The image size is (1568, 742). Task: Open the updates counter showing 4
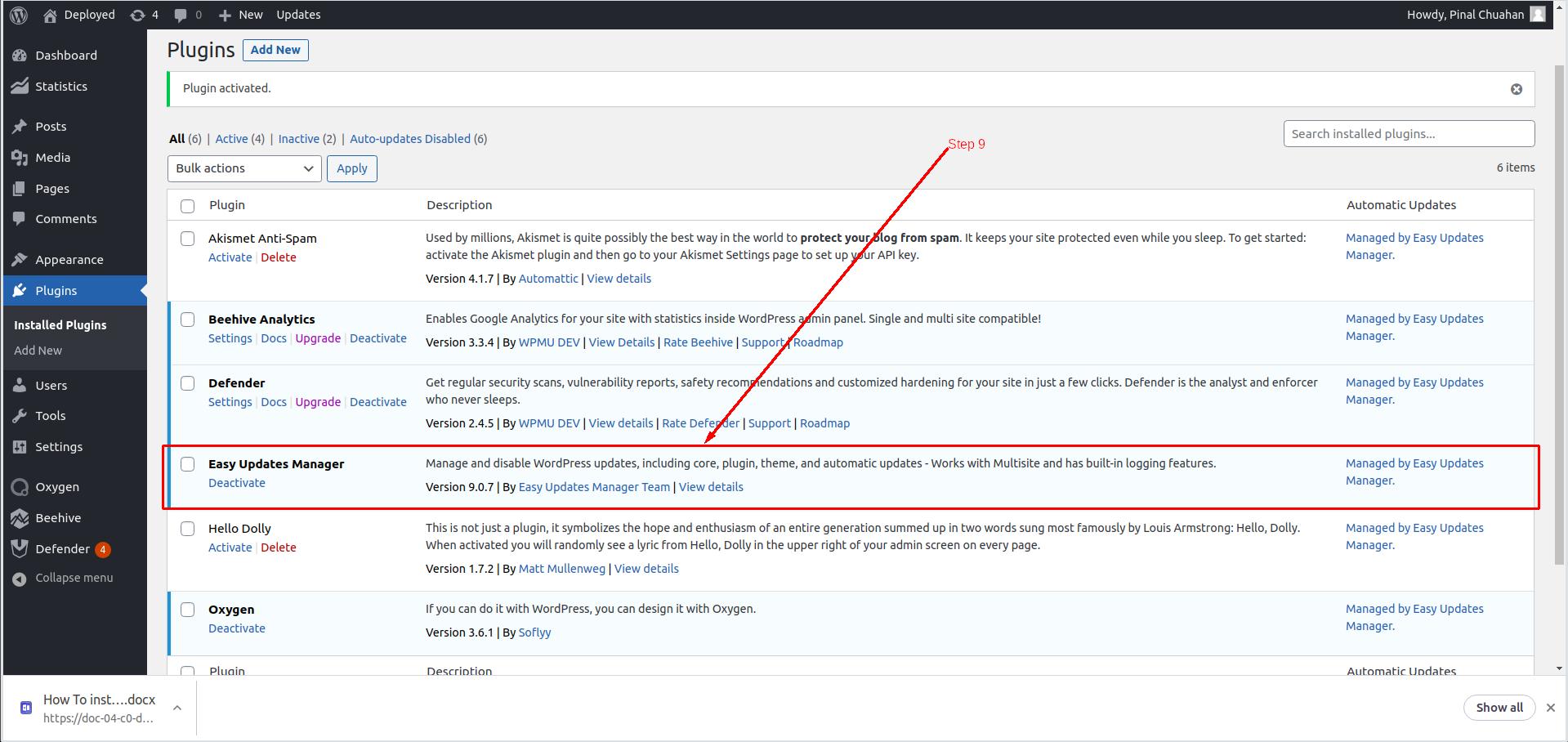(x=145, y=15)
